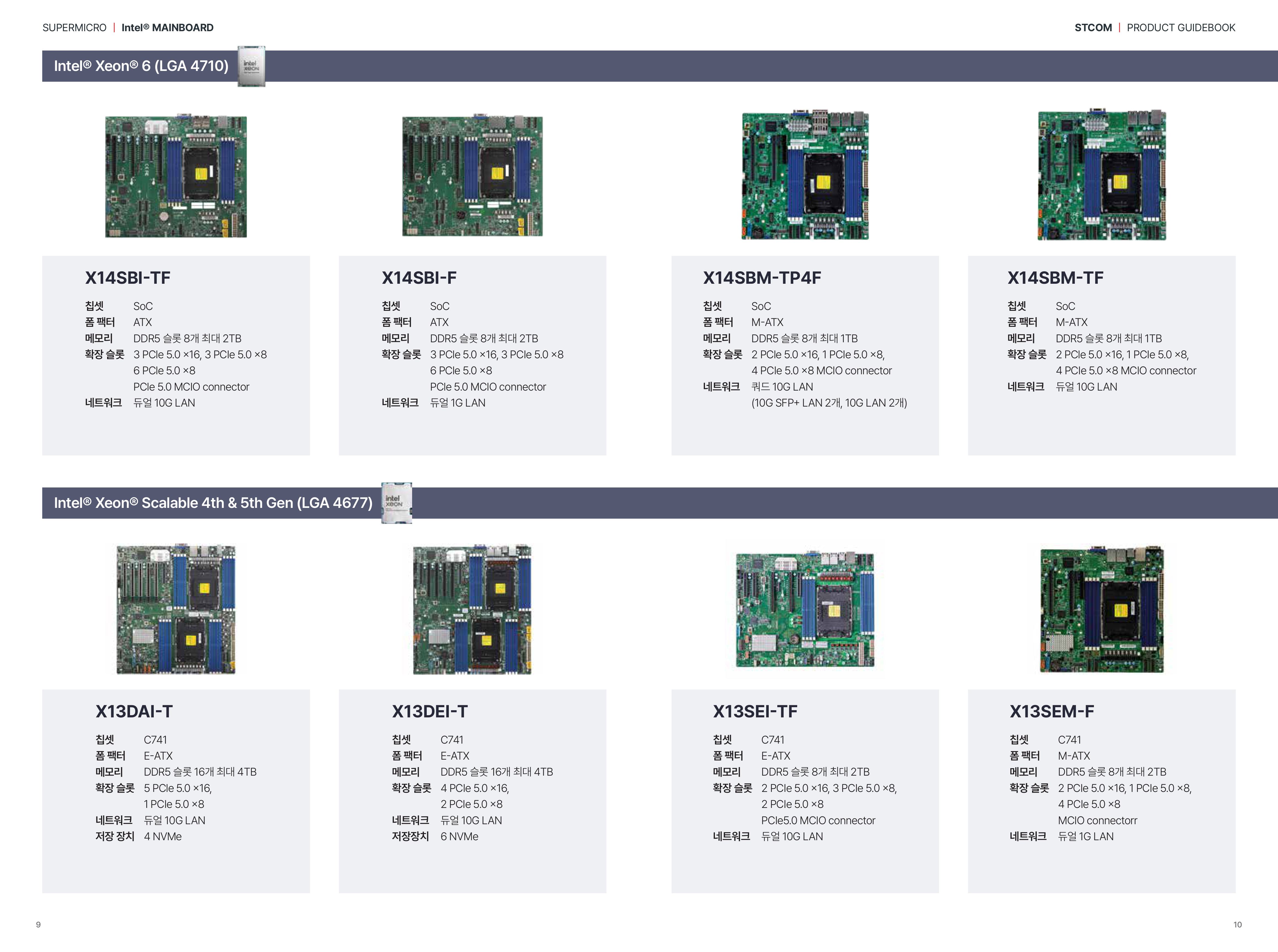Screen dimensions: 1278x952
Task: Click 'C741' chipset under X13DEI-T
Action: point(452,739)
